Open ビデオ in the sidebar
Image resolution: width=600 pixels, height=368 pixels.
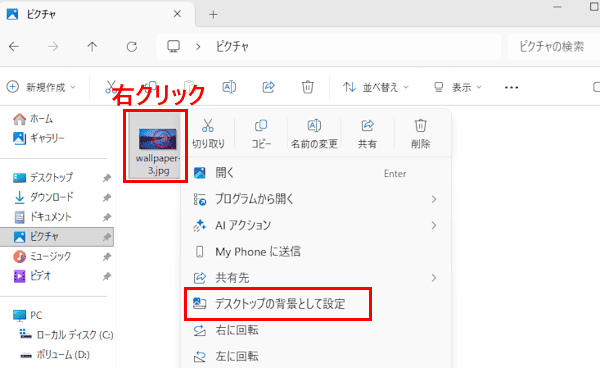click(32, 276)
